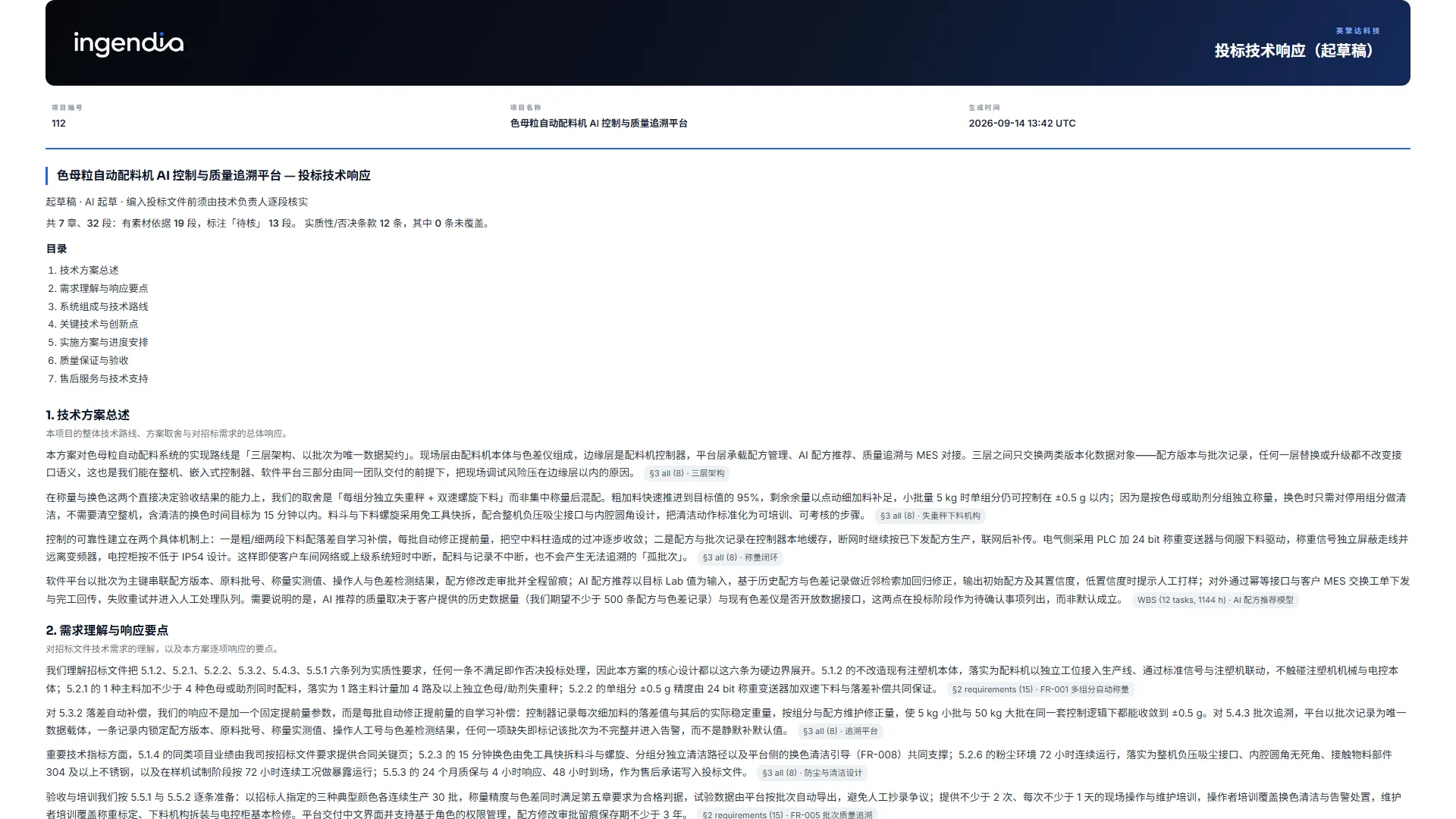Screen dimensions: 1456x819
Task: Click paragraph starting 控制的可靠性建立在两个具体机制上
Action: click(x=728, y=548)
